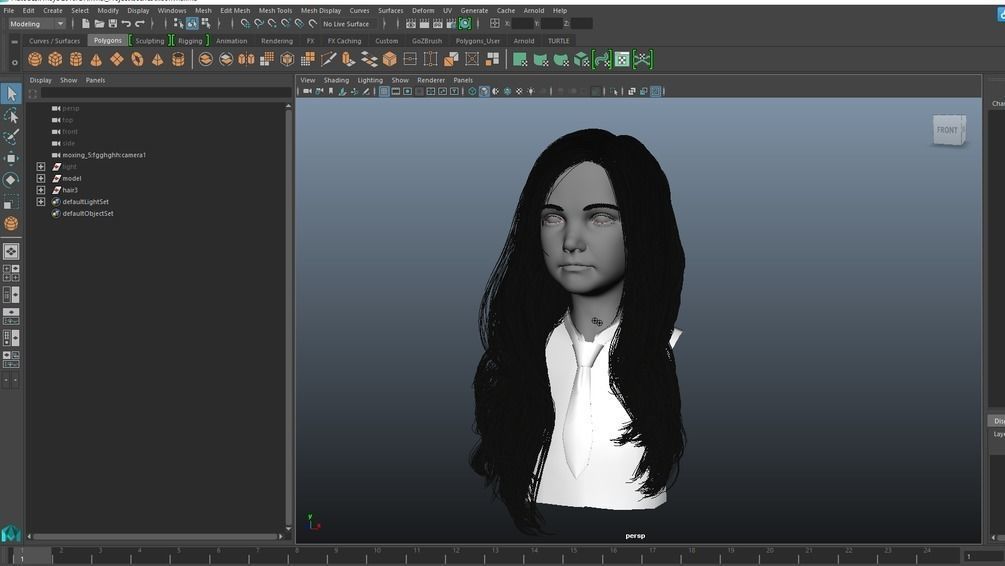This screenshot has width=1005, height=566.
Task: Click the Open Scene folder icon
Action: [99, 24]
